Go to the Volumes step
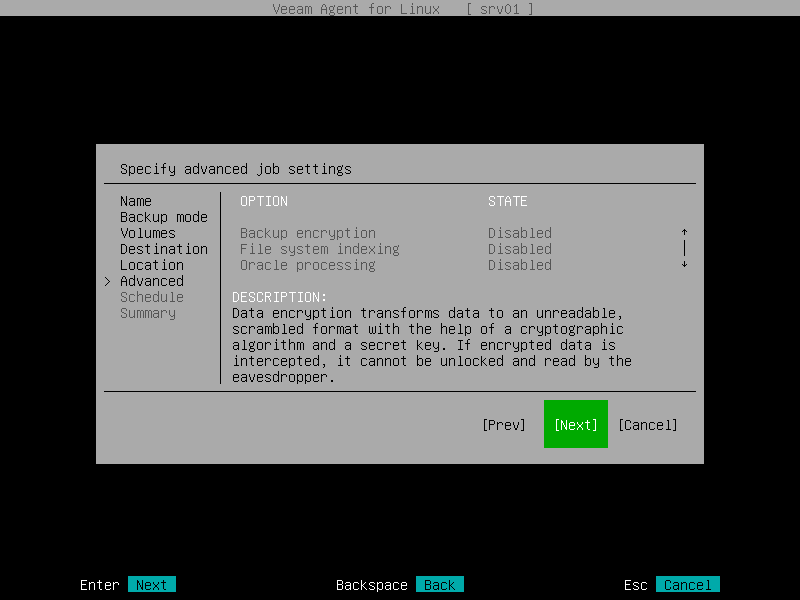 [x=148, y=233]
